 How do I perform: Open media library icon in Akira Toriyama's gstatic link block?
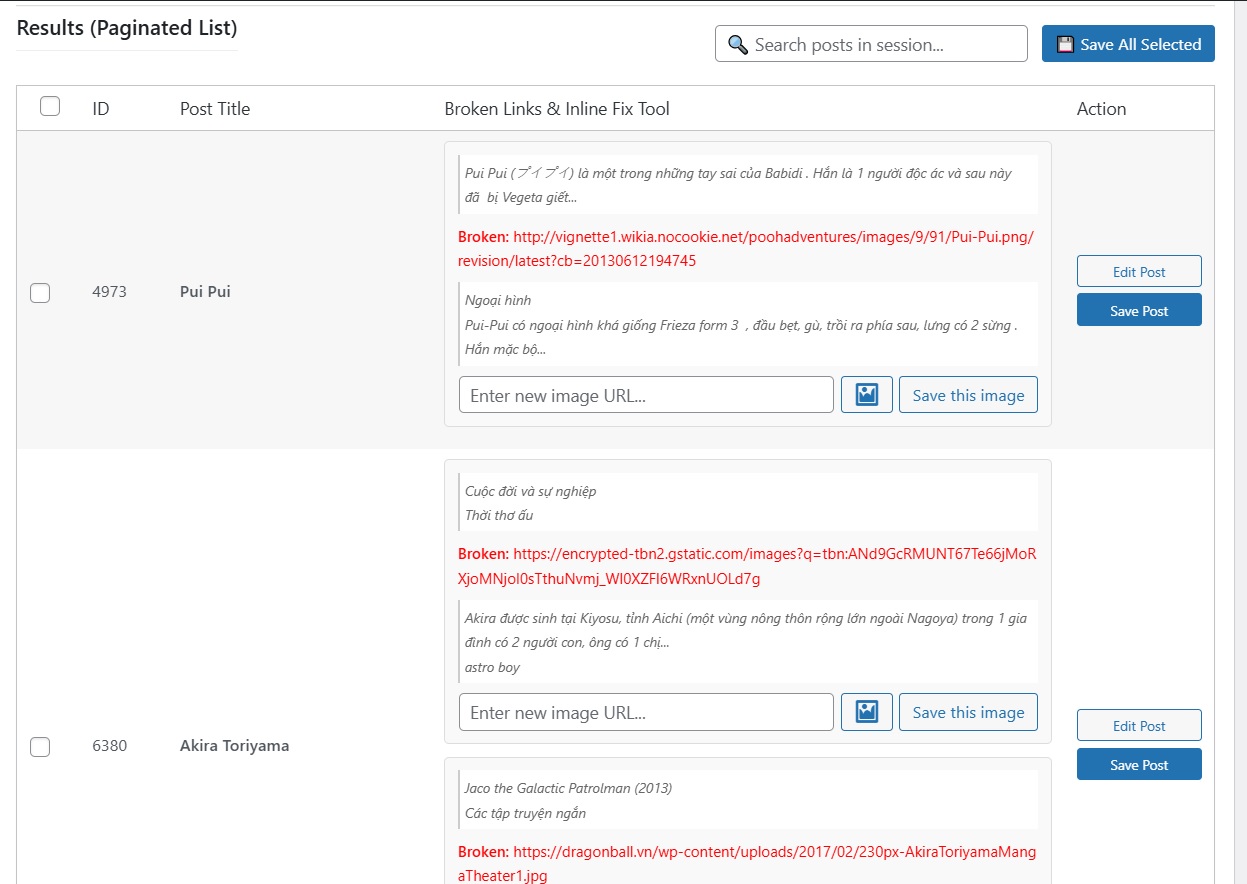[x=866, y=712]
